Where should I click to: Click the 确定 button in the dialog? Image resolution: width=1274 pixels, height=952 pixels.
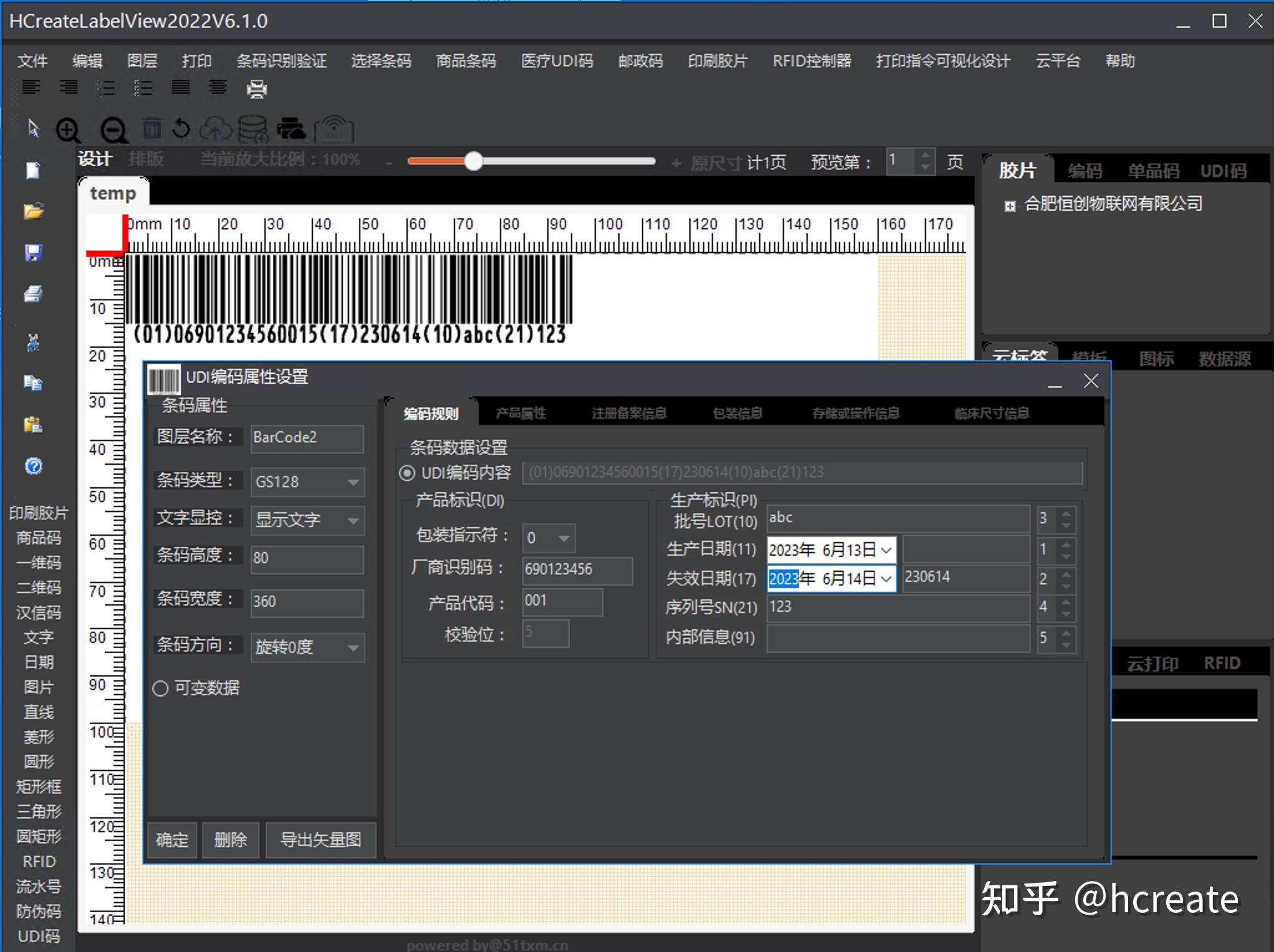click(171, 840)
